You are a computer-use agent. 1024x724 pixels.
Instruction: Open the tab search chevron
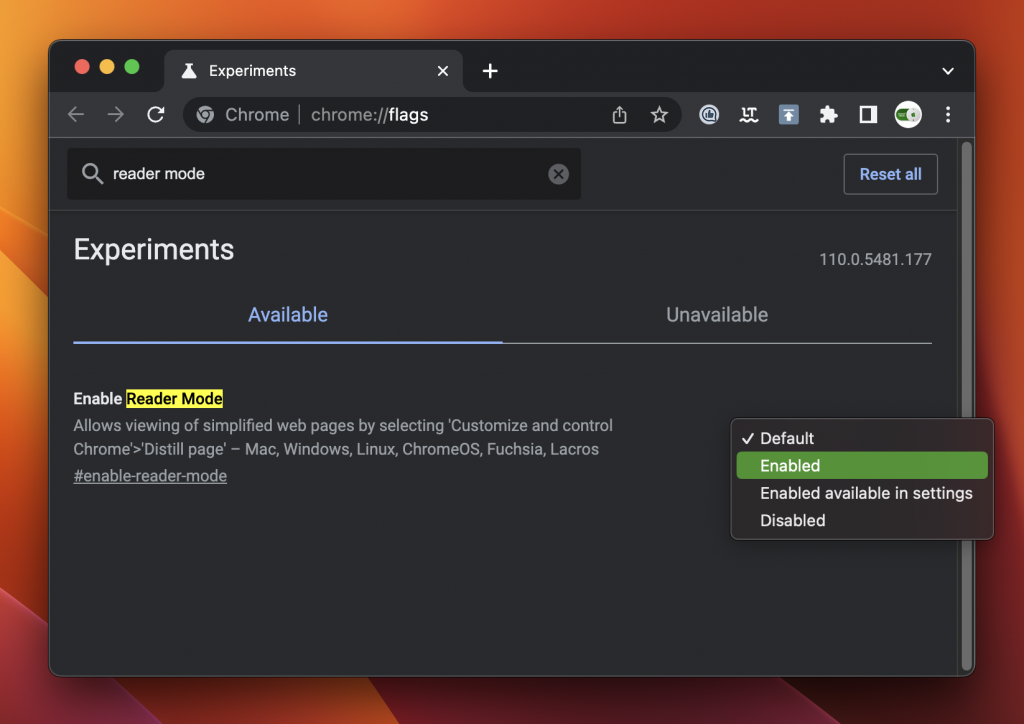pyautogui.click(x=948, y=71)
